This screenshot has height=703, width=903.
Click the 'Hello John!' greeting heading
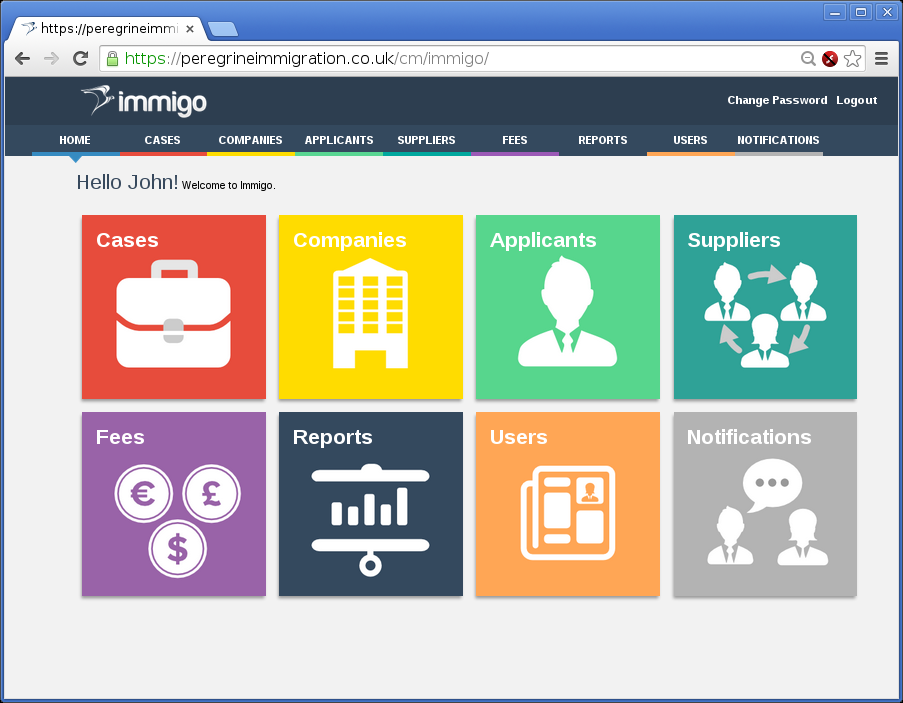point(127,183)
